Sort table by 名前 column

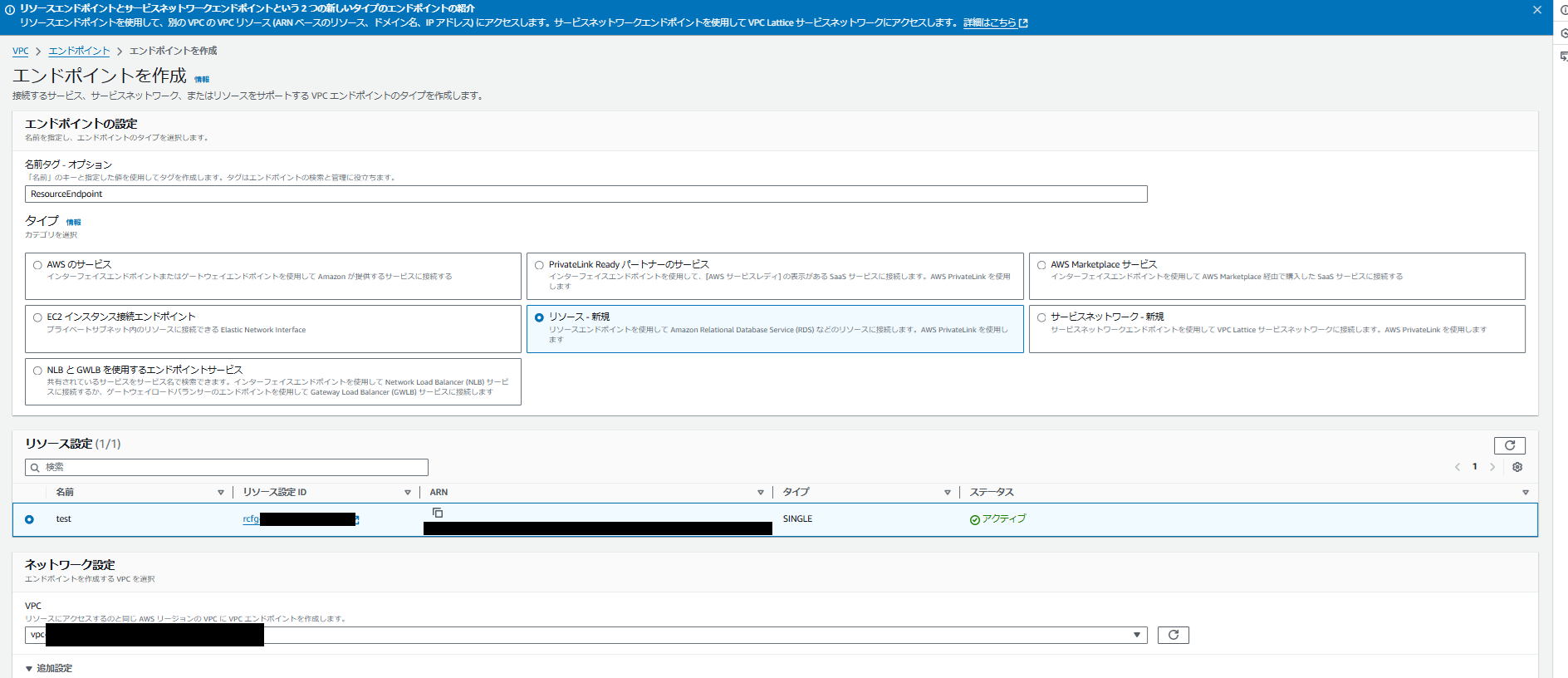click(x=220, y=493)
